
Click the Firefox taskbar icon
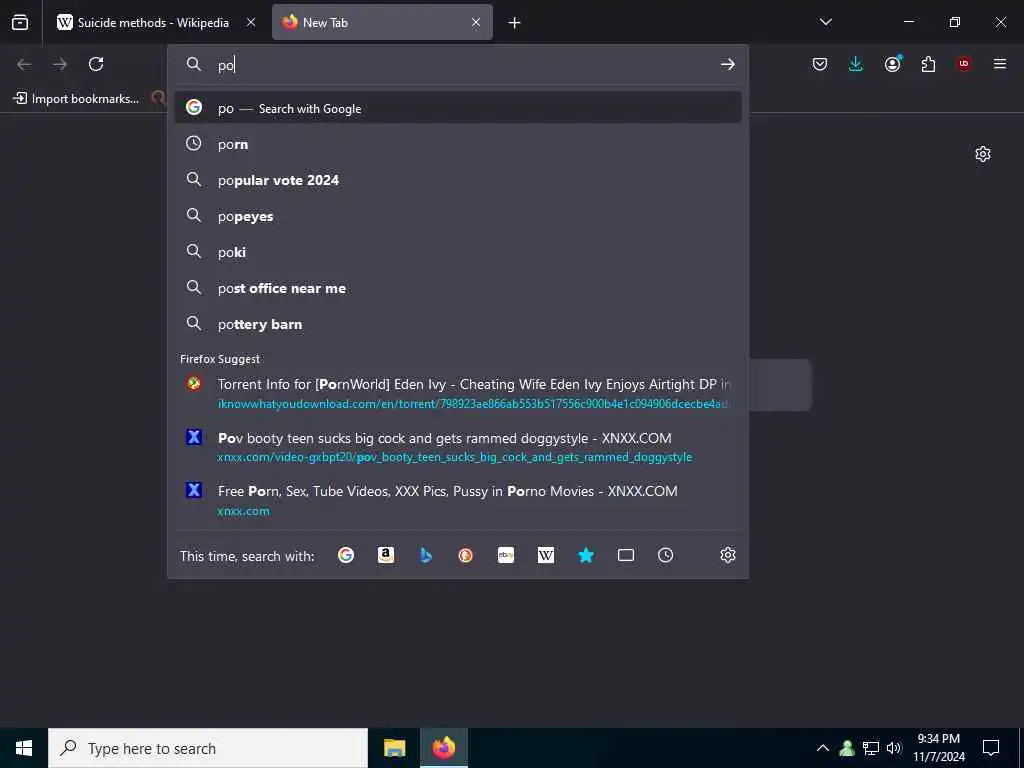[443, 748]
